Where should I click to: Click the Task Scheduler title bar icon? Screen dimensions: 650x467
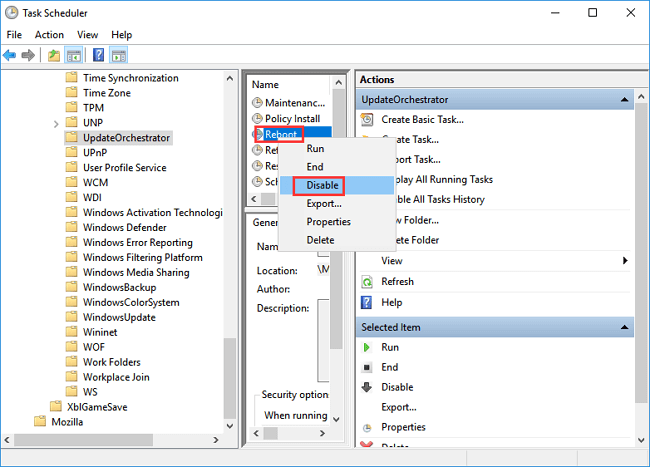pos(12,13)
